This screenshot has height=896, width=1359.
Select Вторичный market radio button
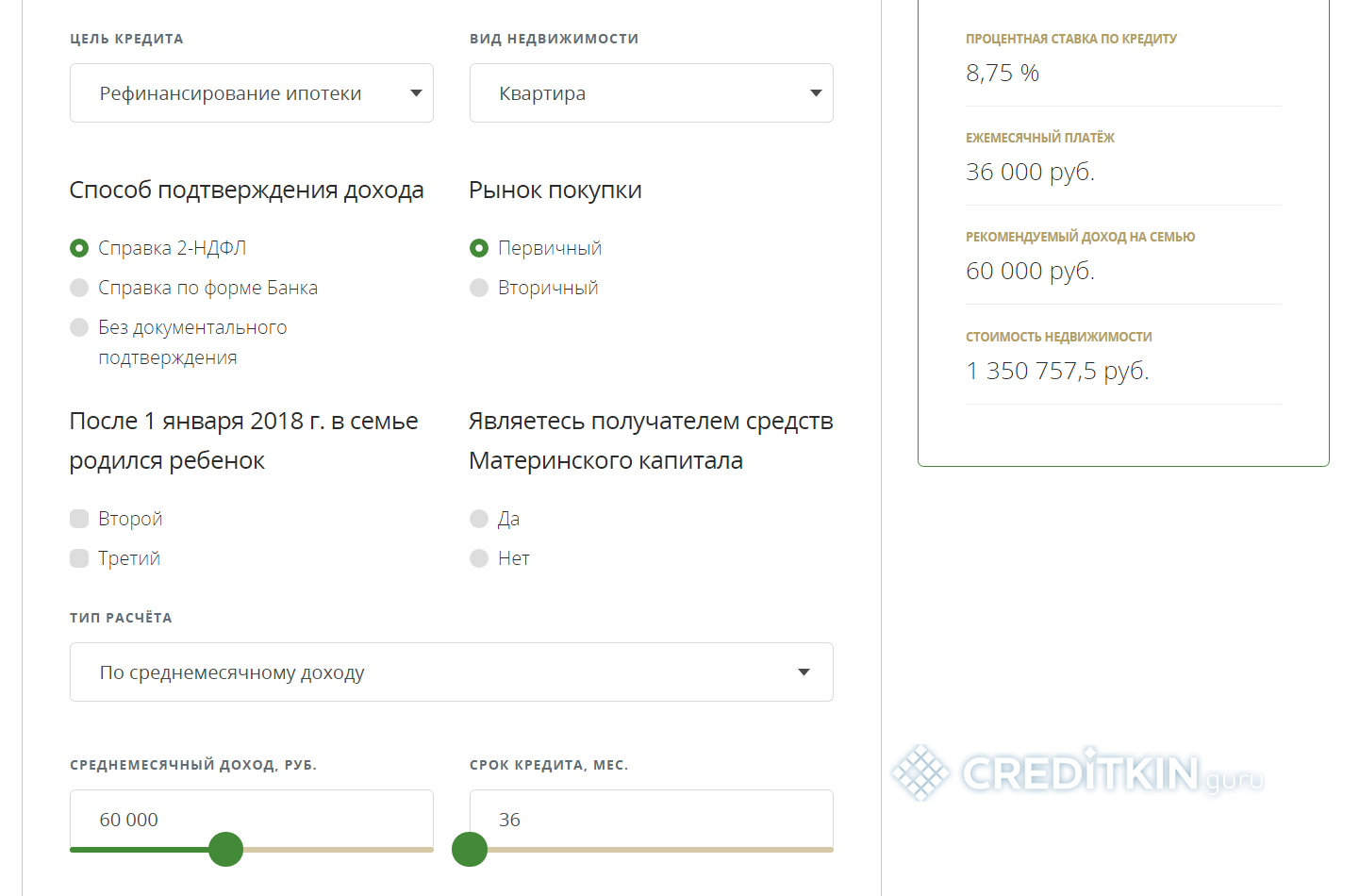click(x=479, y=288)
